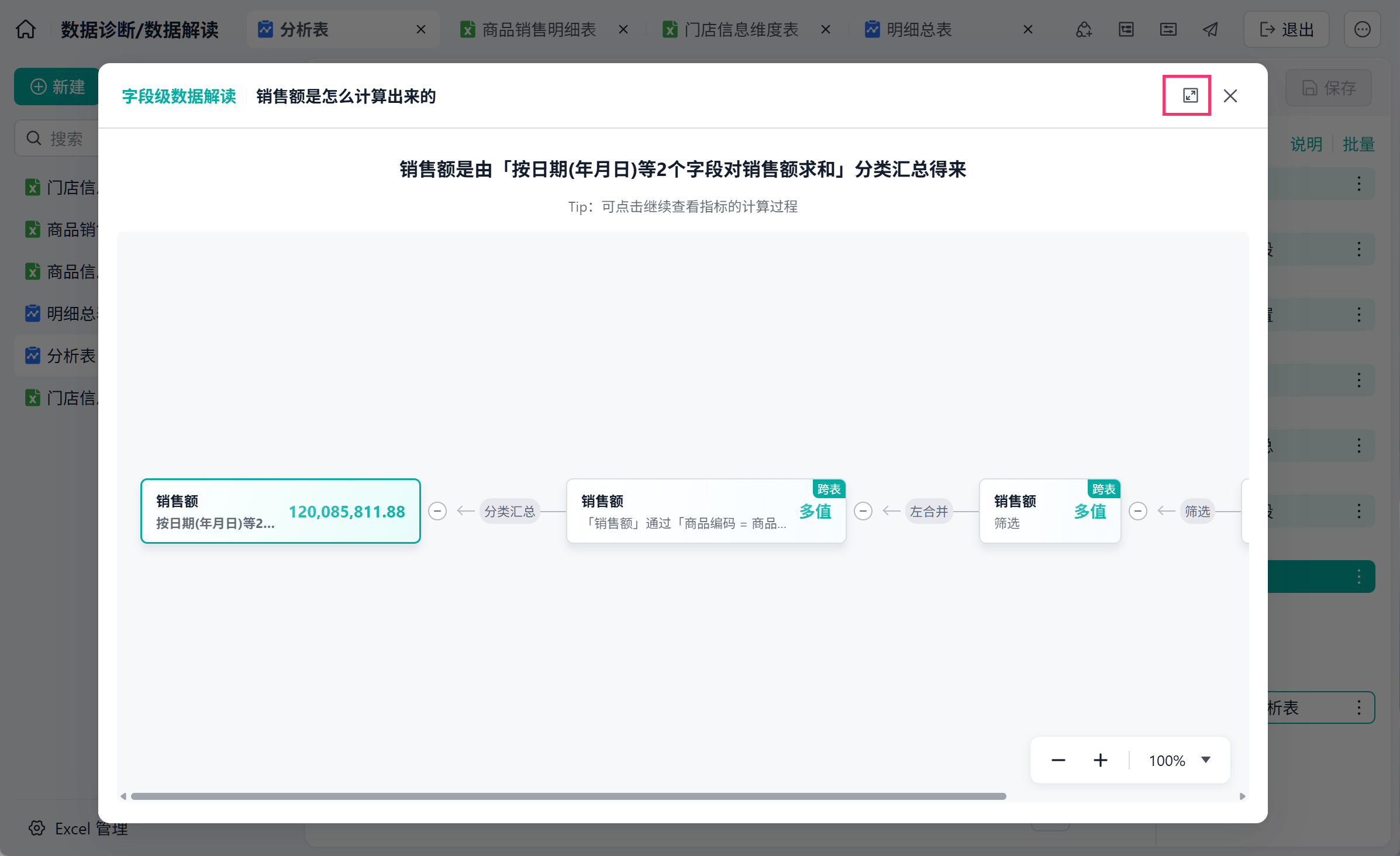Open Excel 管理 settings
This screenshot has height=856, width=1400.
pos(78,829)
